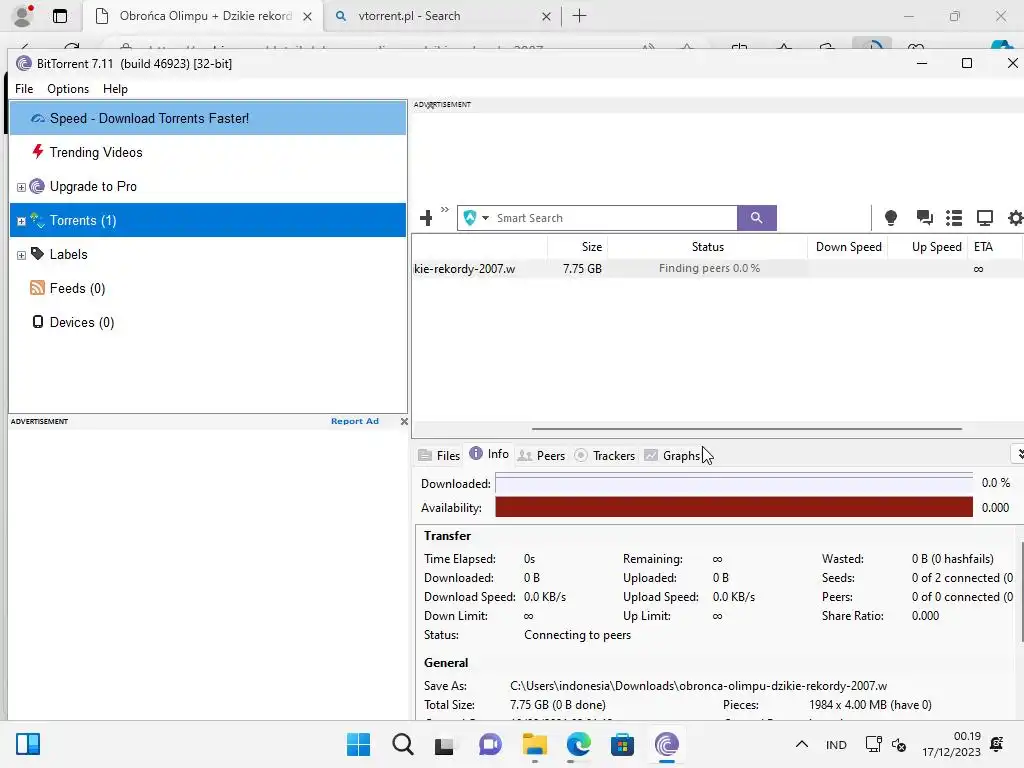
Task: Sort by ETA column header
Action: pos(983,247)
